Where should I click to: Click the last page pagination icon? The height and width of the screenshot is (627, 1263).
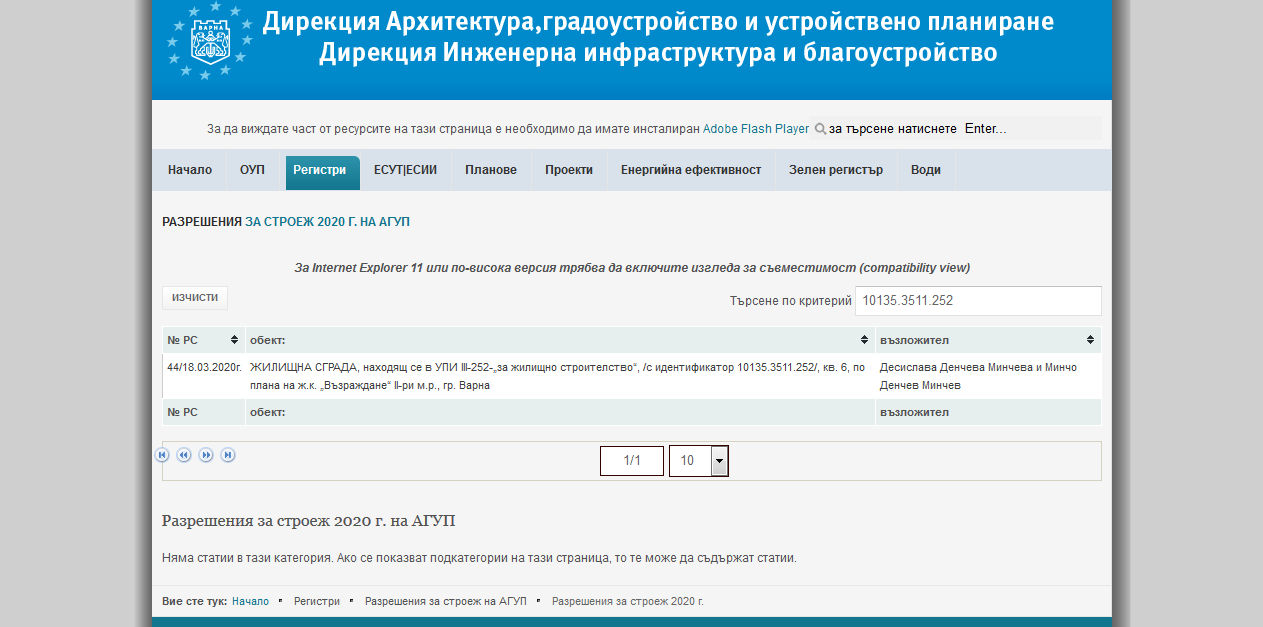click(x=228, y=455)
